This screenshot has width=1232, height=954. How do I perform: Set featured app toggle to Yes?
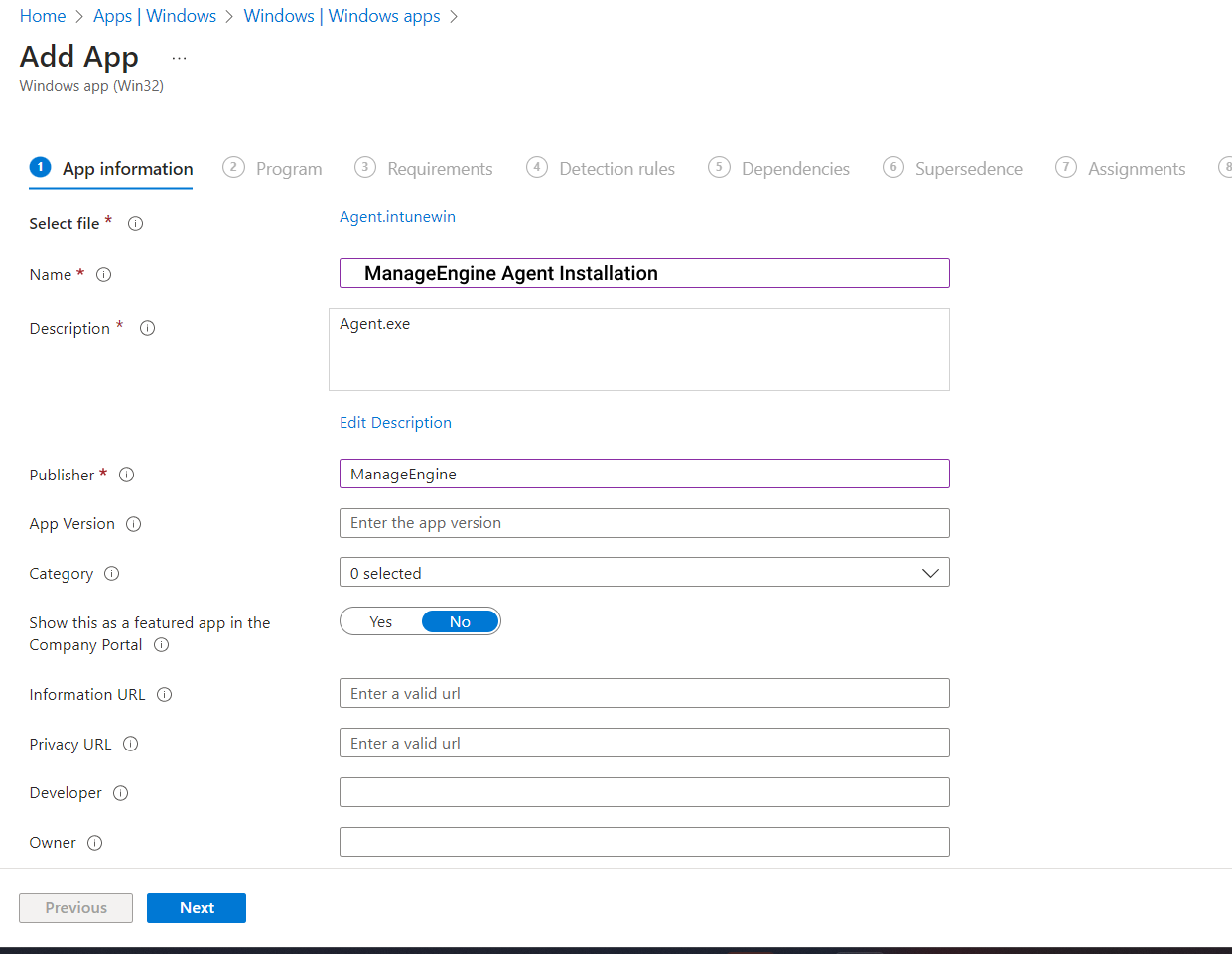click(381, 622)
